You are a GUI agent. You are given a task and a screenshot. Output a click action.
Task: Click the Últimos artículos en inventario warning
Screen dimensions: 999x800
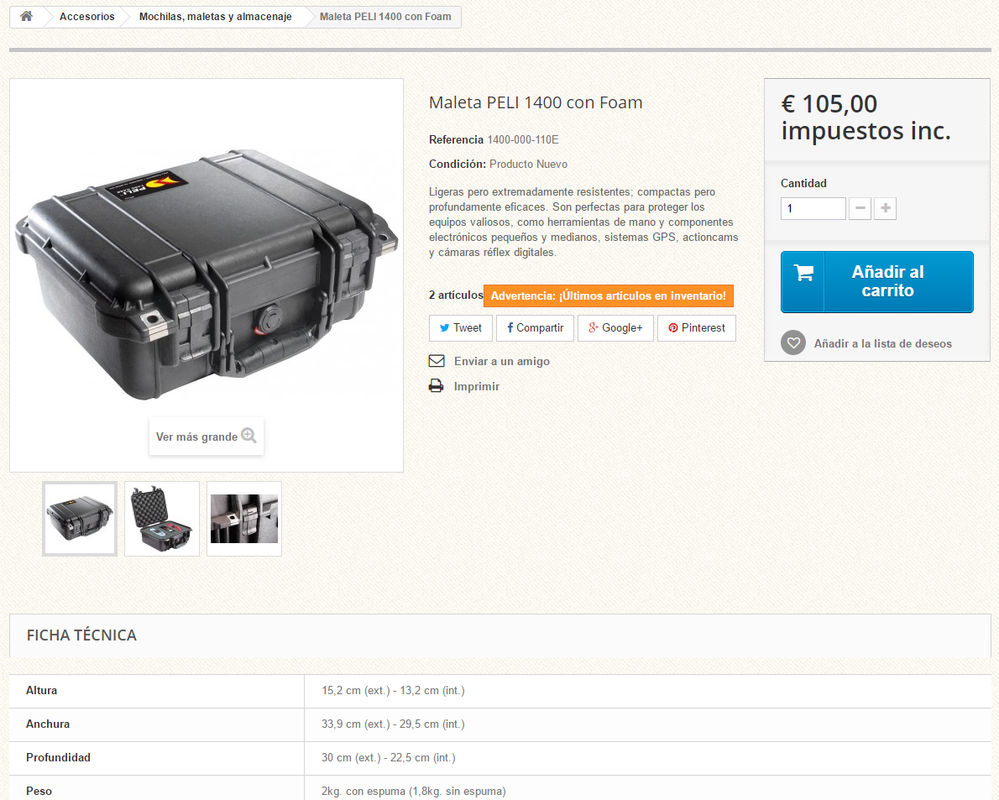(608, 296)
